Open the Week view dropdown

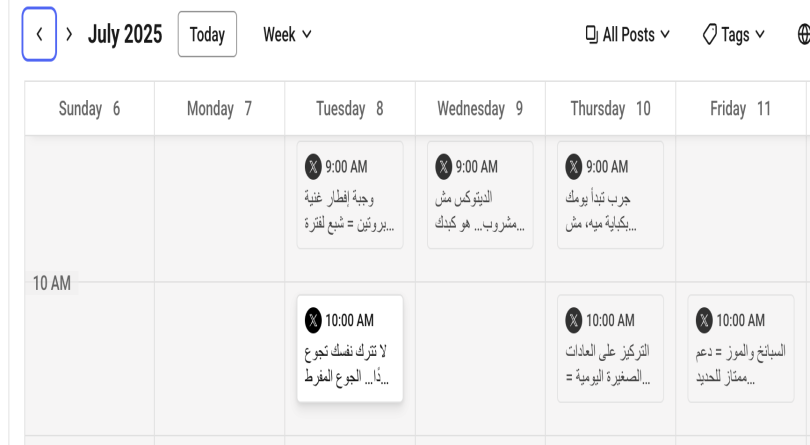tap(287, 35)
